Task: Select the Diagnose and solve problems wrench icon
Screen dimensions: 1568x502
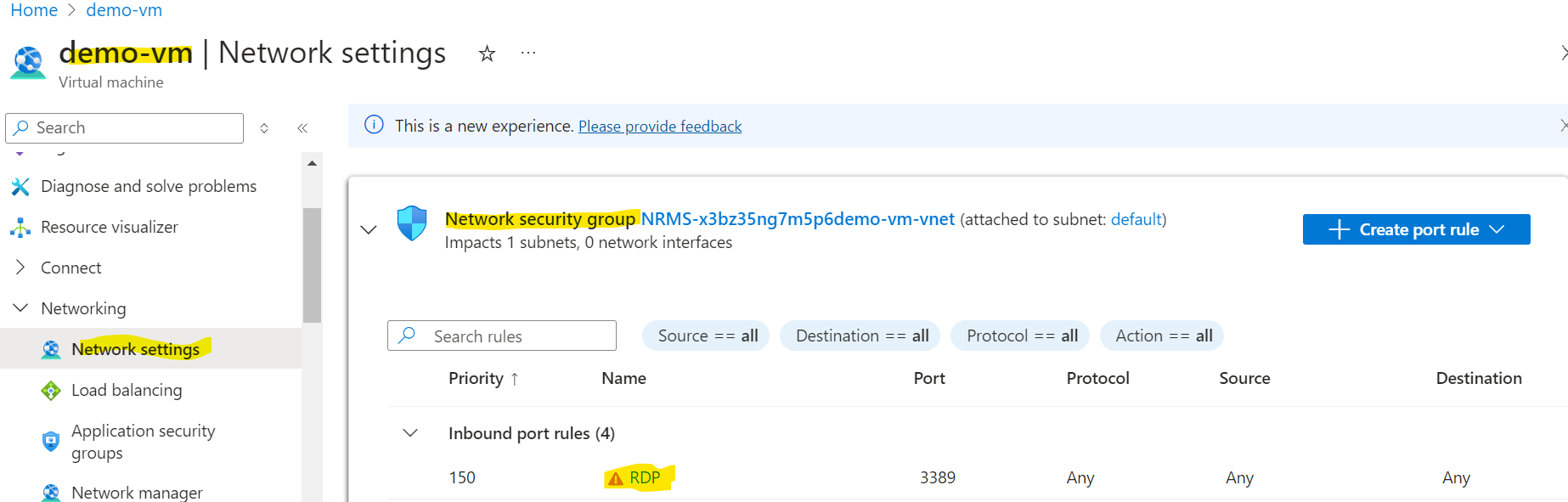Action: [20, 185]
